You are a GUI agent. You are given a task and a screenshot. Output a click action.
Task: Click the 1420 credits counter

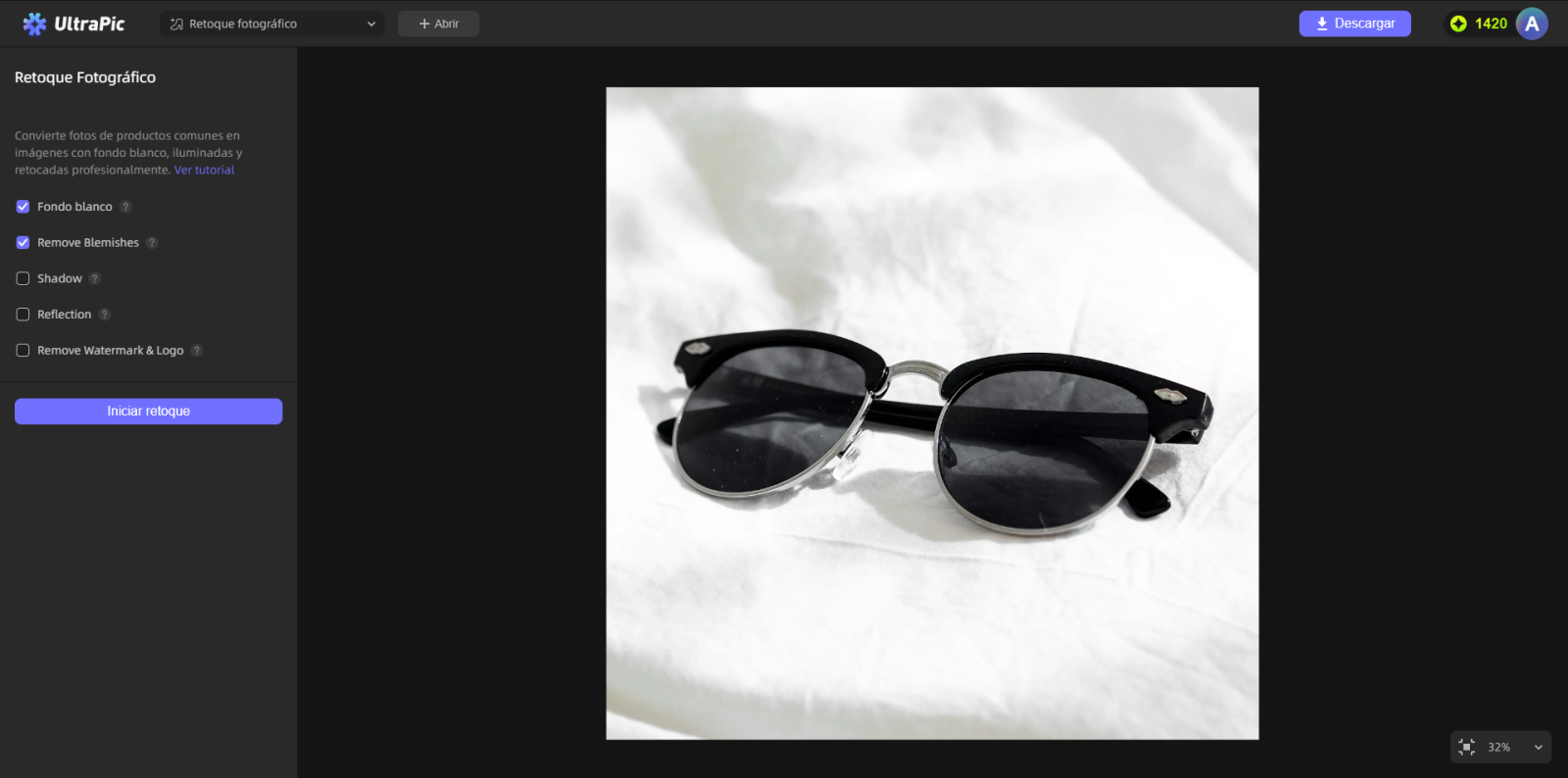1491,24
